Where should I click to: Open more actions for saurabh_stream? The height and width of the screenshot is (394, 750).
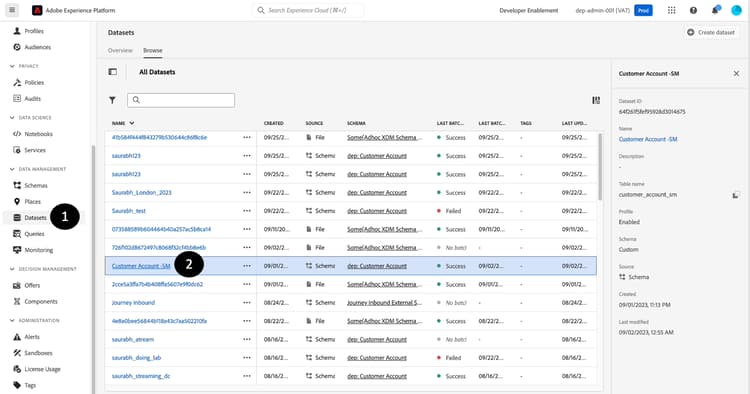click(x=247, y=339)
